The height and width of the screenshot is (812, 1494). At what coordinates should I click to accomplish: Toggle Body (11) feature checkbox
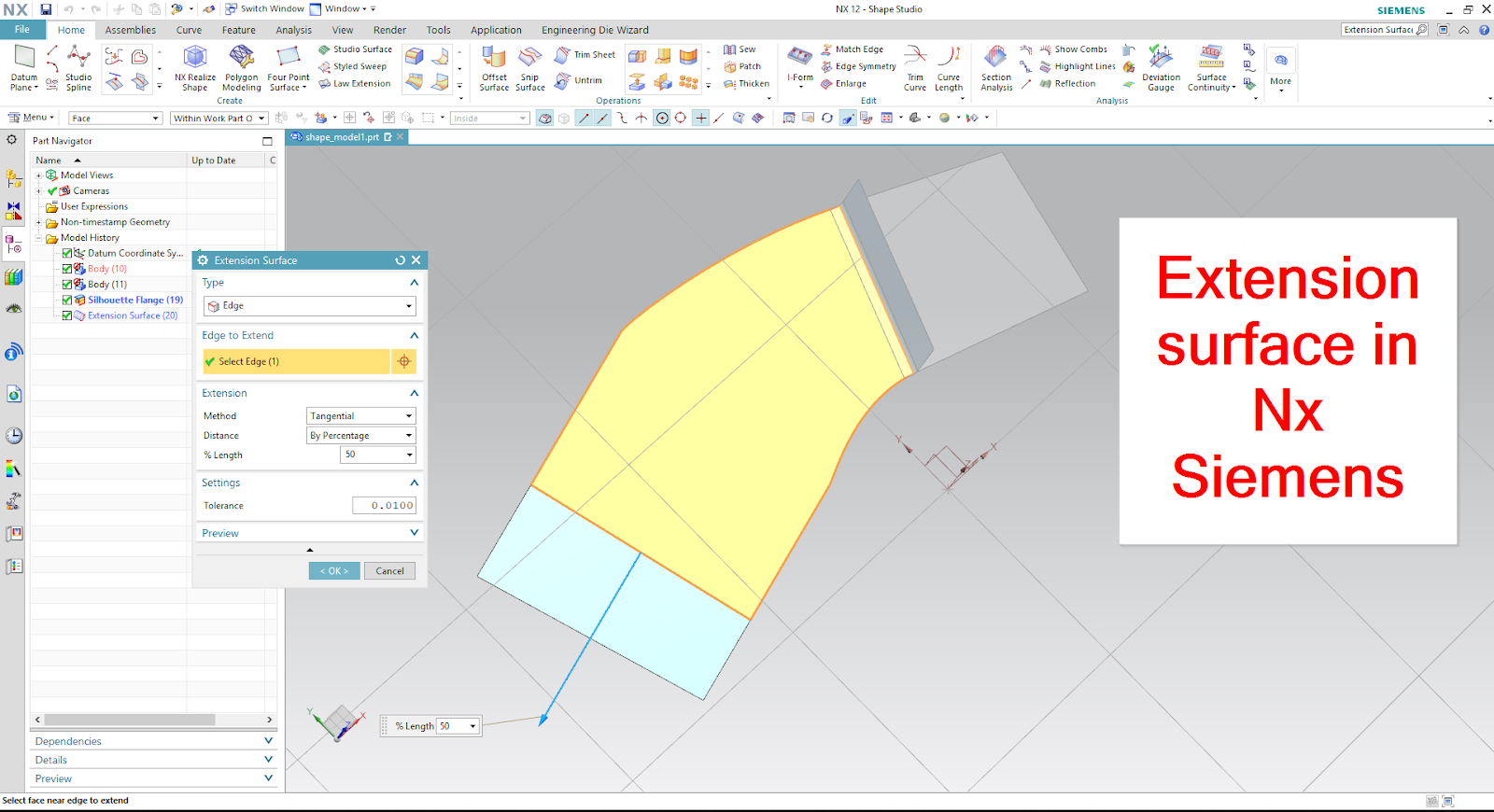coord(67,285)
